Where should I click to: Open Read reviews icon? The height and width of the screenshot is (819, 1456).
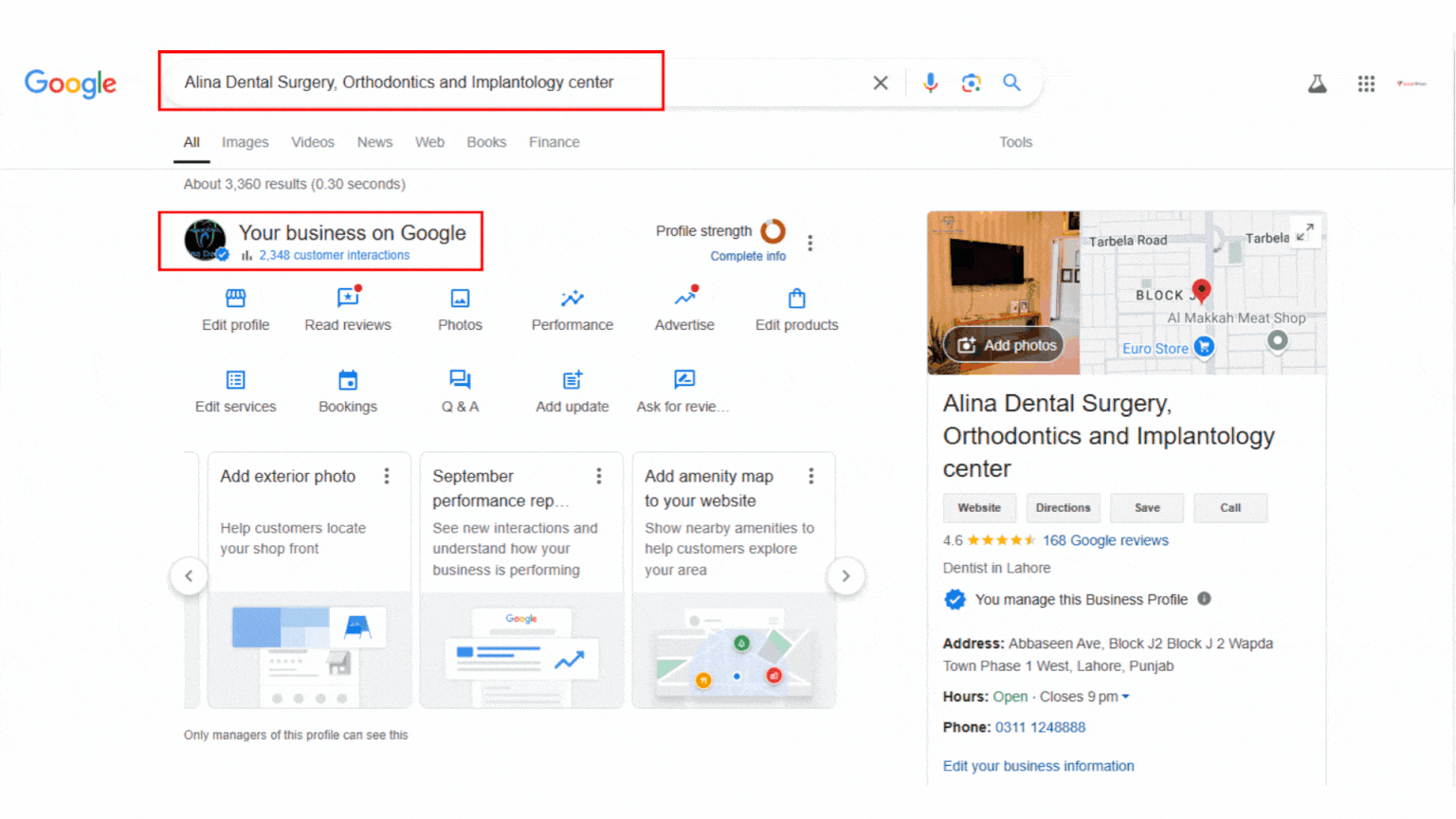pyautogui.click(x=348, y=299)
